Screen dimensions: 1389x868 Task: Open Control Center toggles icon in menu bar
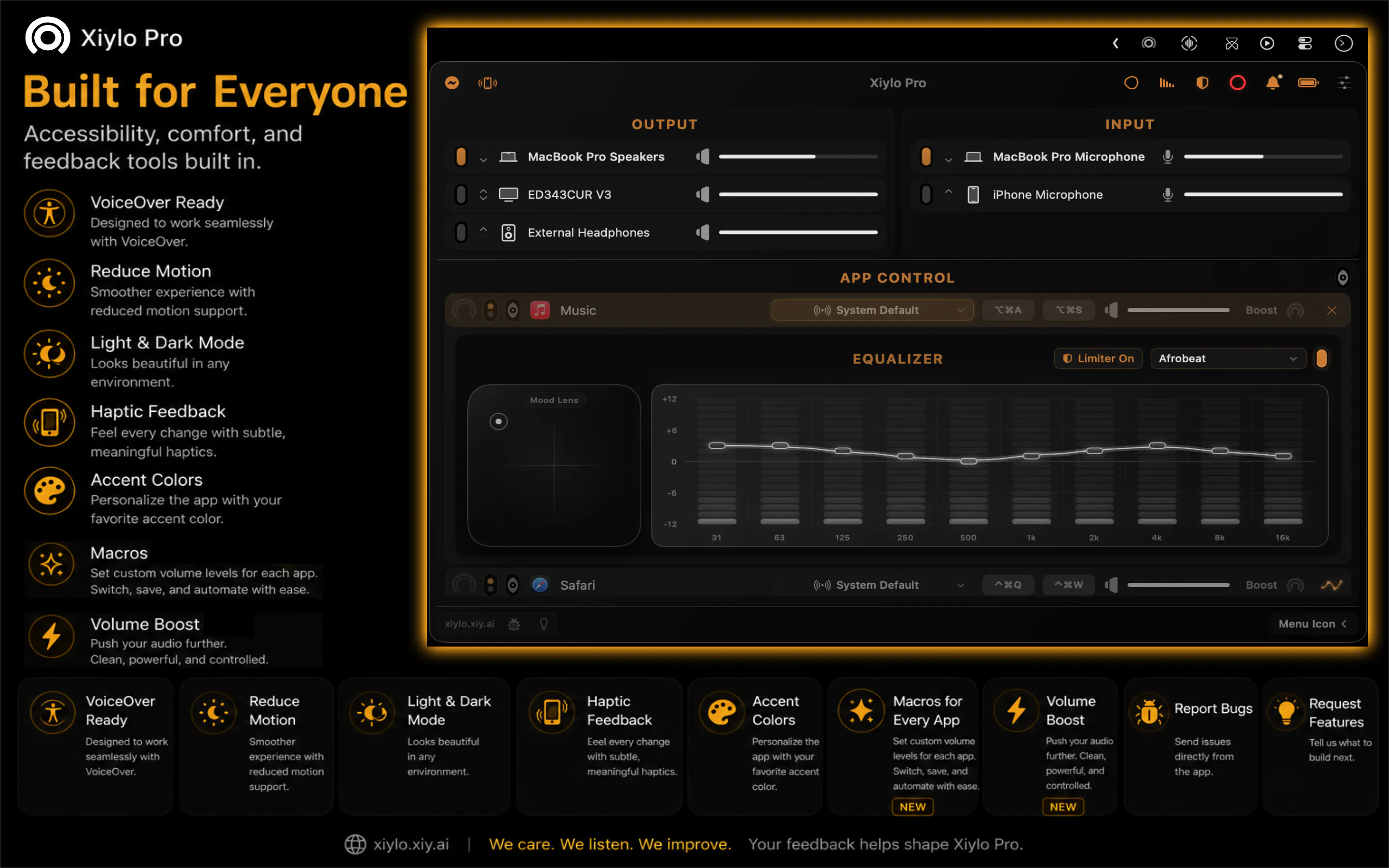point(1305,43)
